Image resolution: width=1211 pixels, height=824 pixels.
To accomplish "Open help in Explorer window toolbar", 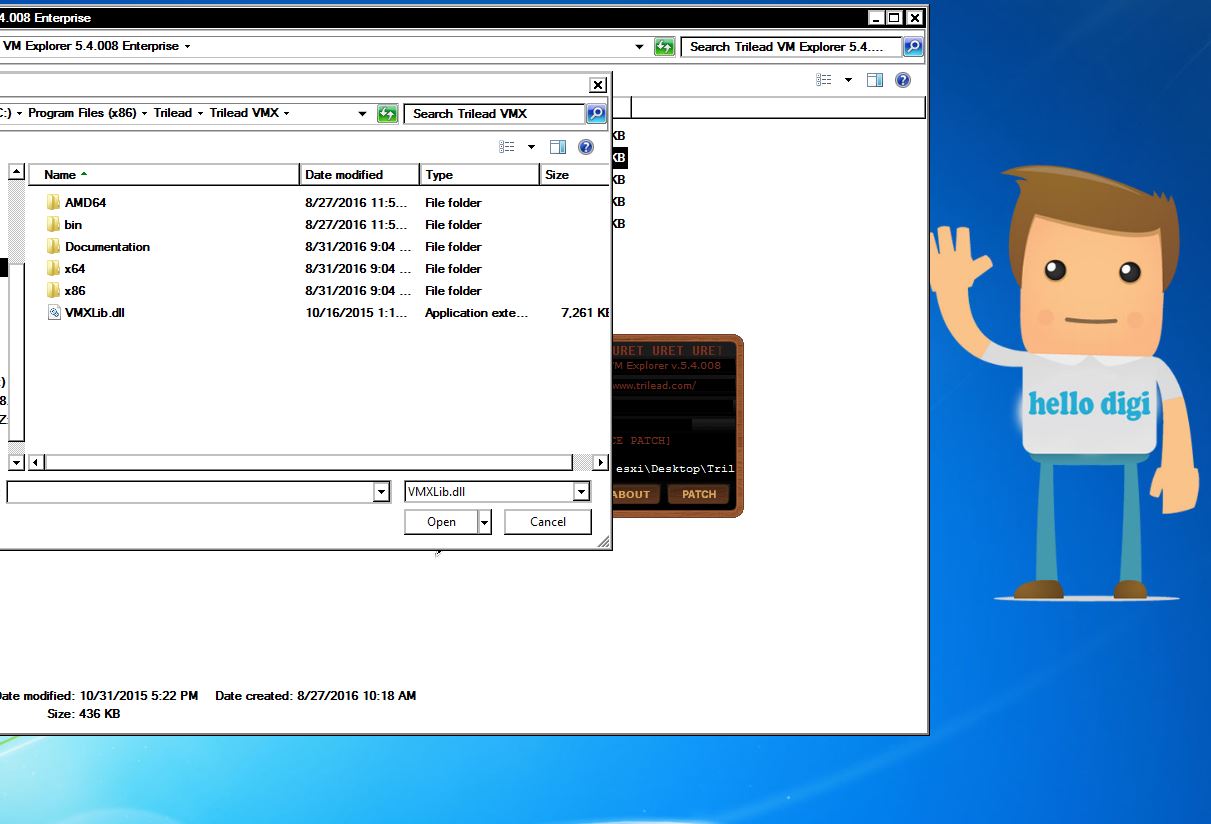I will pos(903,80).
